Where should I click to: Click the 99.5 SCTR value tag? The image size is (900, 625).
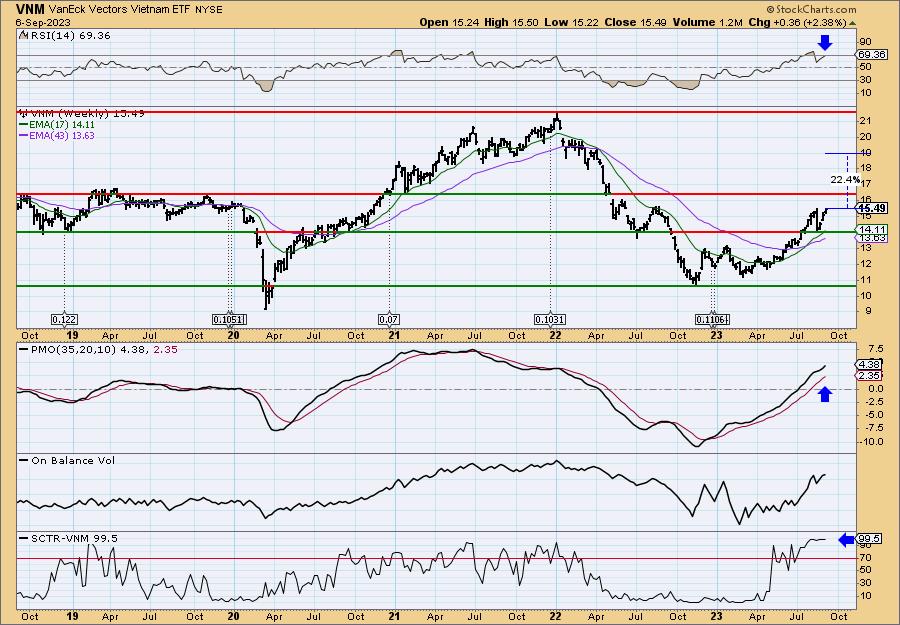click(x=870, y=539)
